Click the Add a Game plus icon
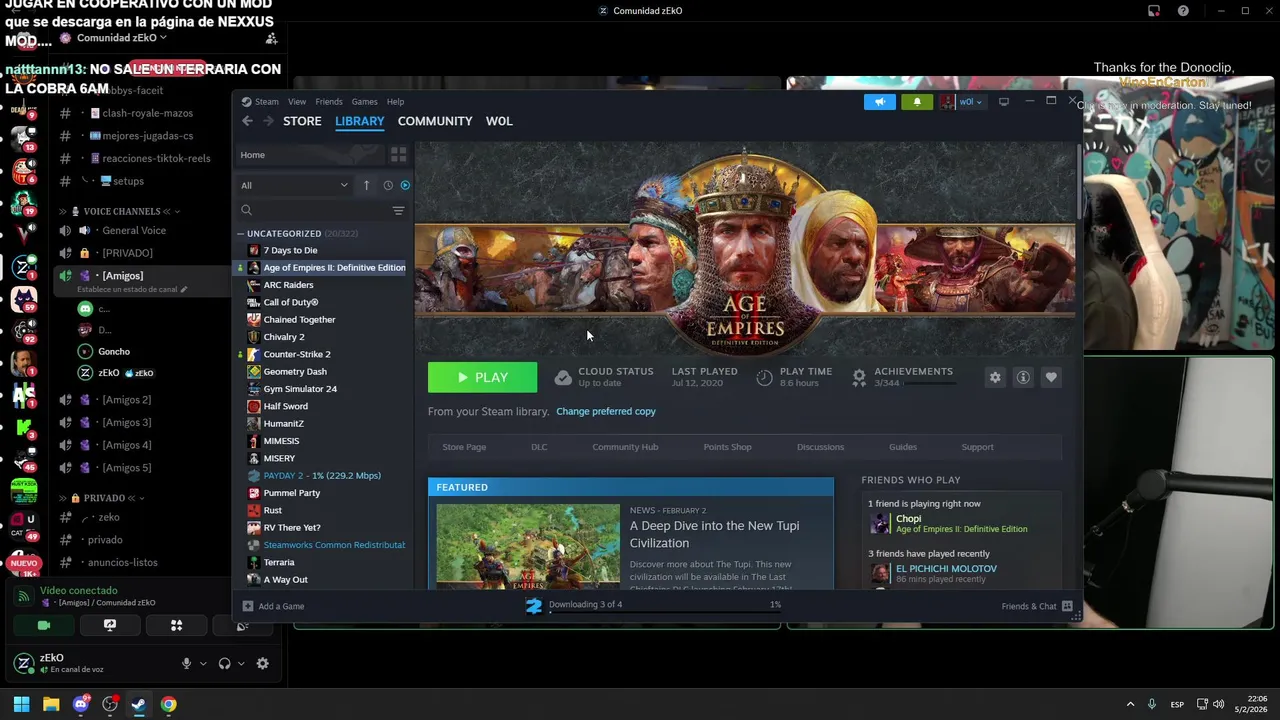Viewport: 1280px width, 720px height. coord(248,606)
